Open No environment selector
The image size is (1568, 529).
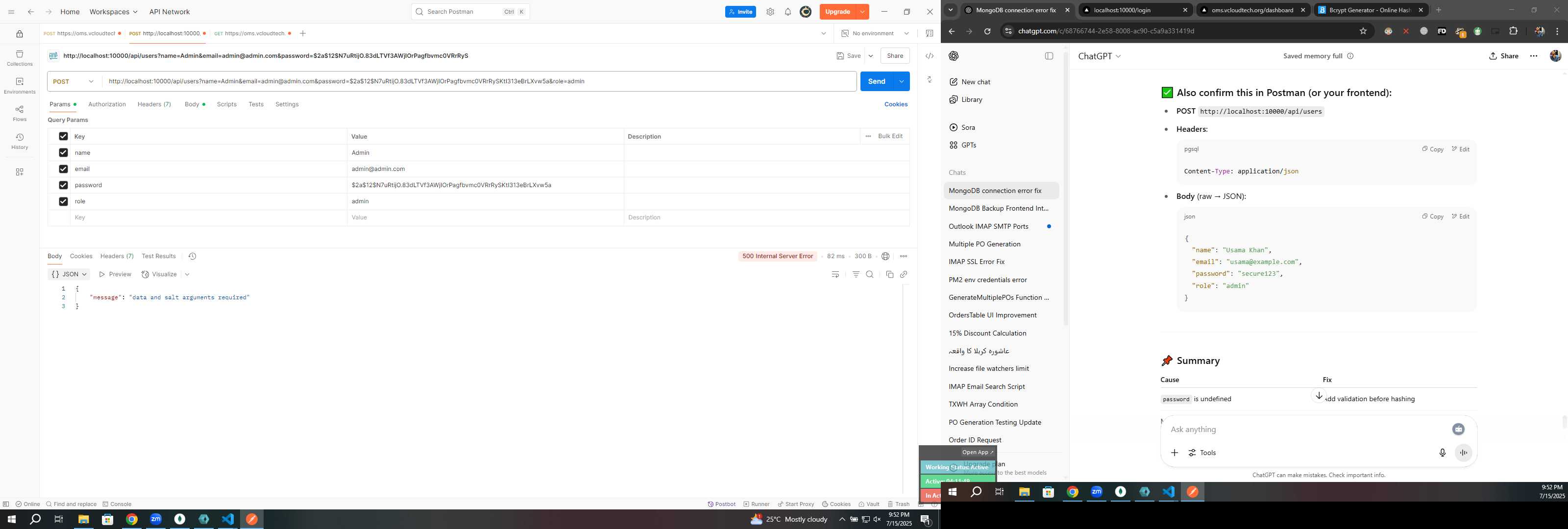pyautogui.click(x=875, y=33)
